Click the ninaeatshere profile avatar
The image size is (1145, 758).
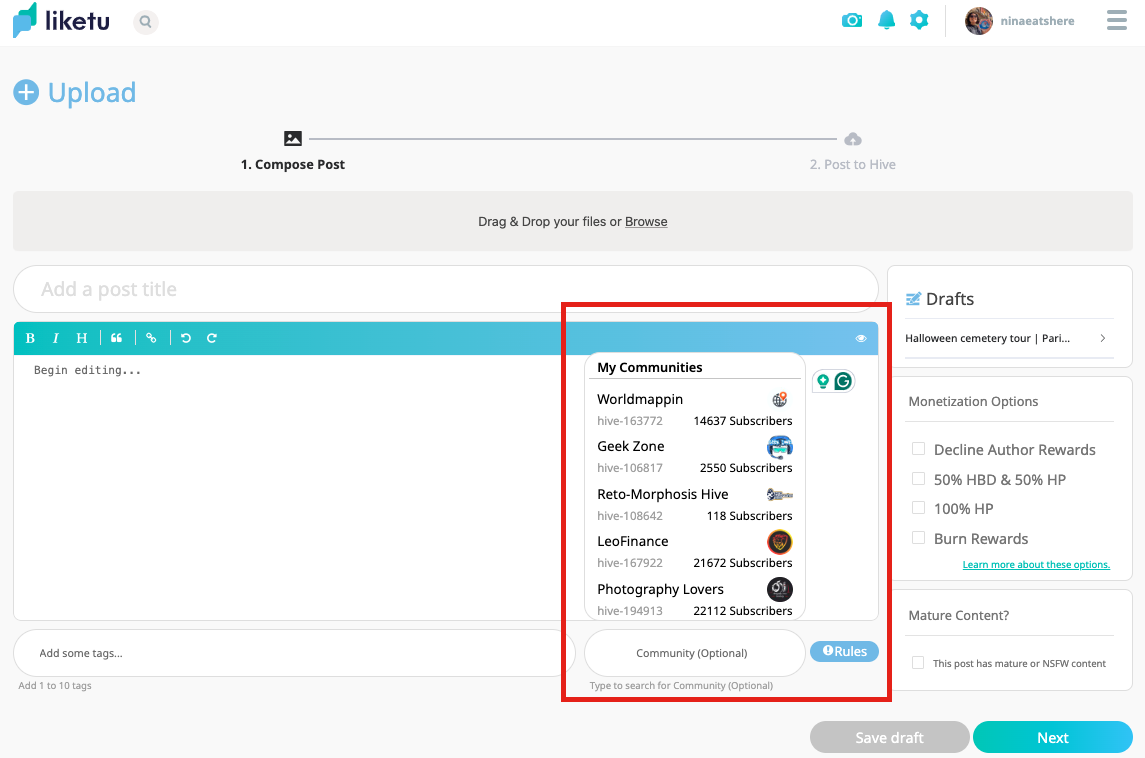point(979,21)
